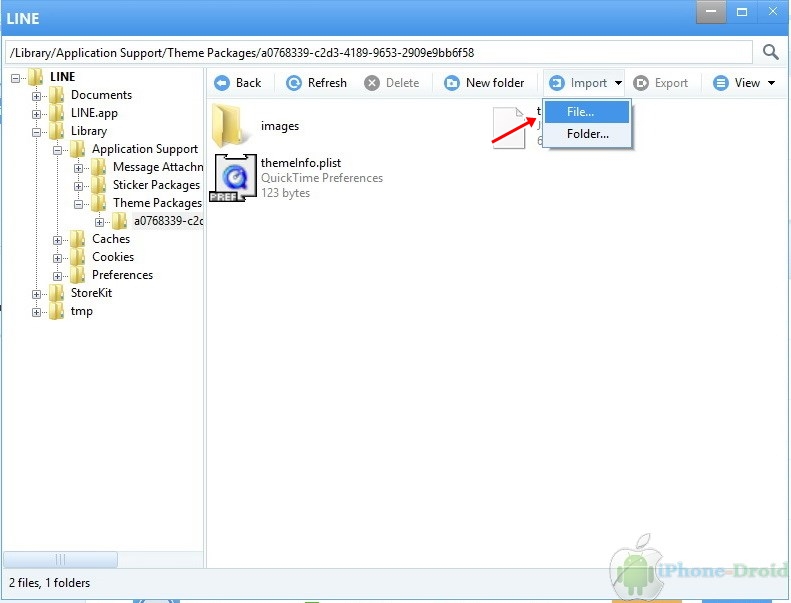Image resolution: width=791 pixels, height=603 pixels.
Task: Maximize the LINE window
Action: [x=742, y=12]
